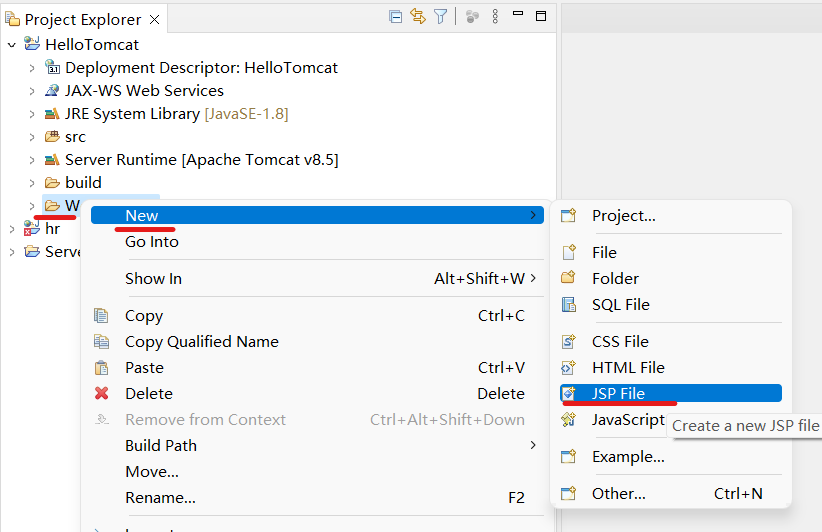Viewport: 822px width, 532px height.
Task: Close the Project Explorer tab
Action: tap(153, 20)
